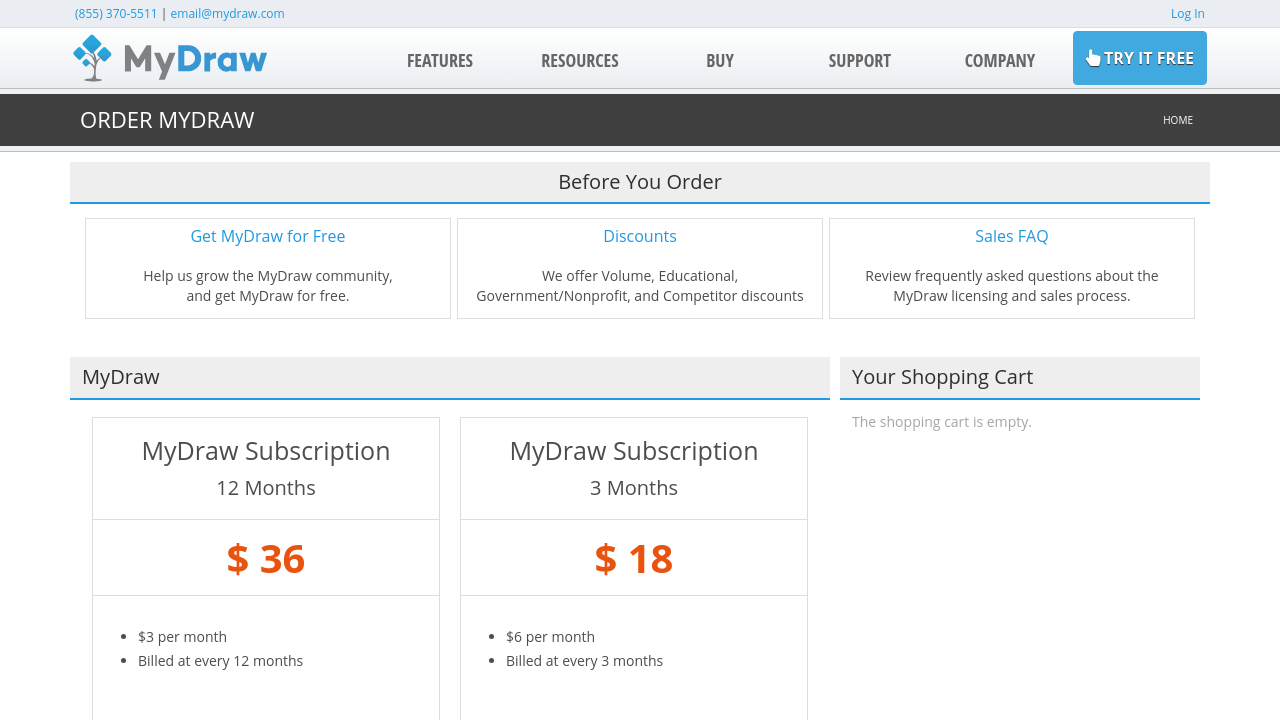The height and width of the screenshot is (720, 1280).
Task: Select the 3 Months subscription heading
Action: [634, 488]
